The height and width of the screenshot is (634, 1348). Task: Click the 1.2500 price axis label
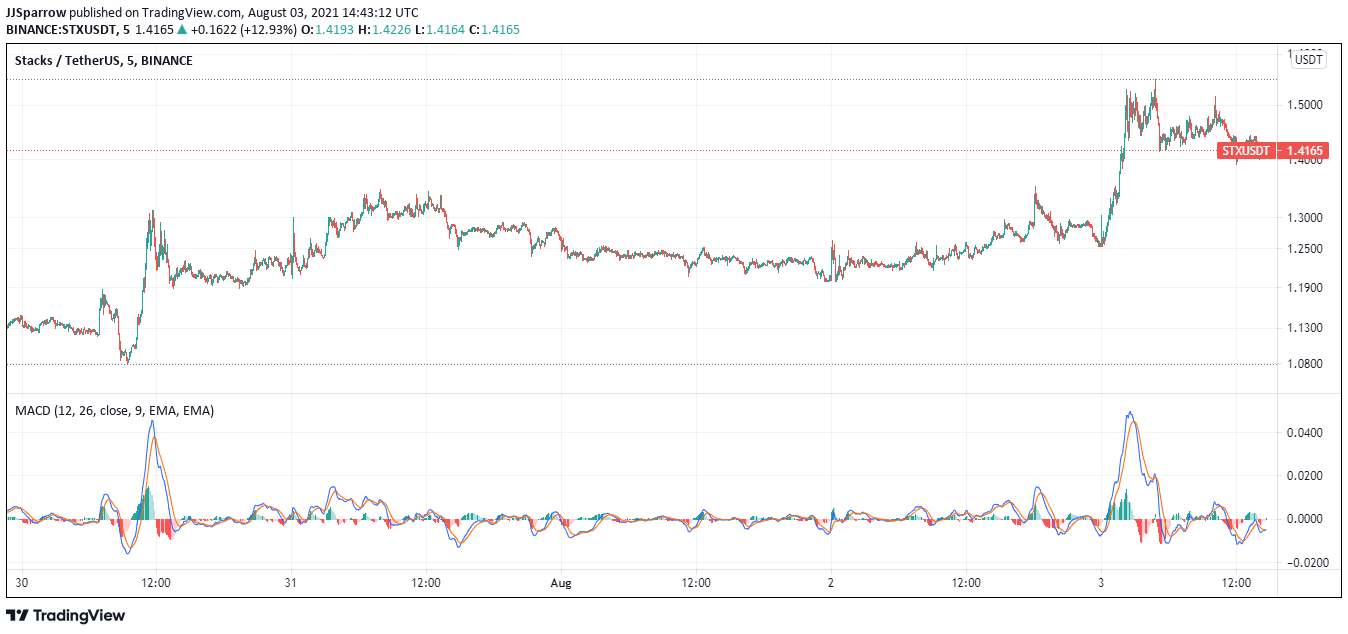tap(1305, 249)
